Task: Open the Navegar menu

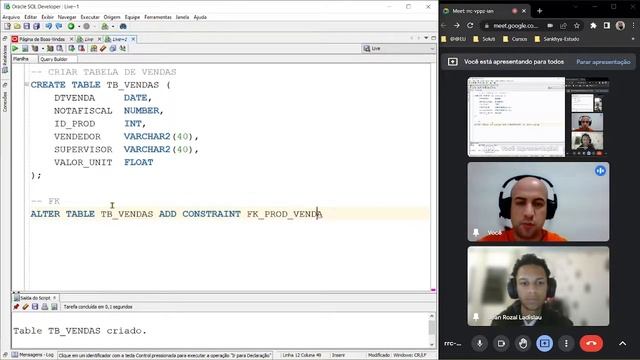Action: click(x=67, y=17)
